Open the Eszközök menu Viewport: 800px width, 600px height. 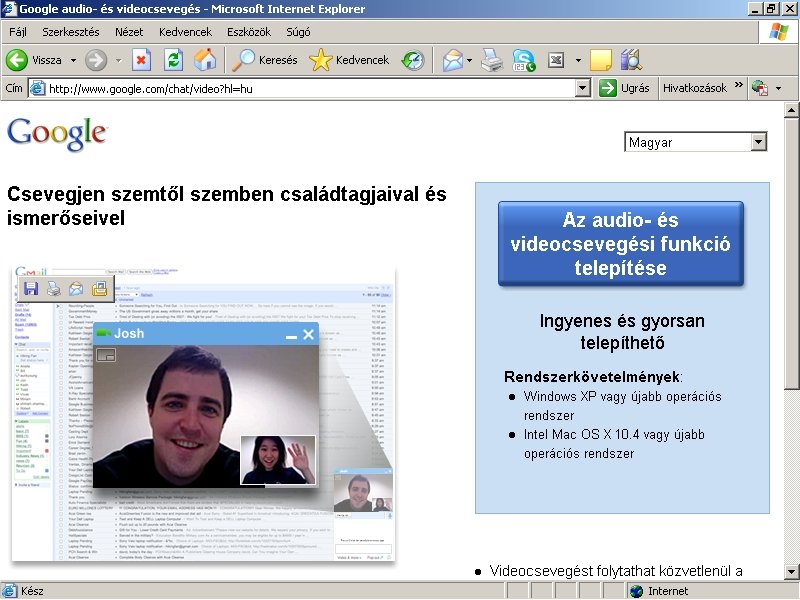[x=249, y=32]
